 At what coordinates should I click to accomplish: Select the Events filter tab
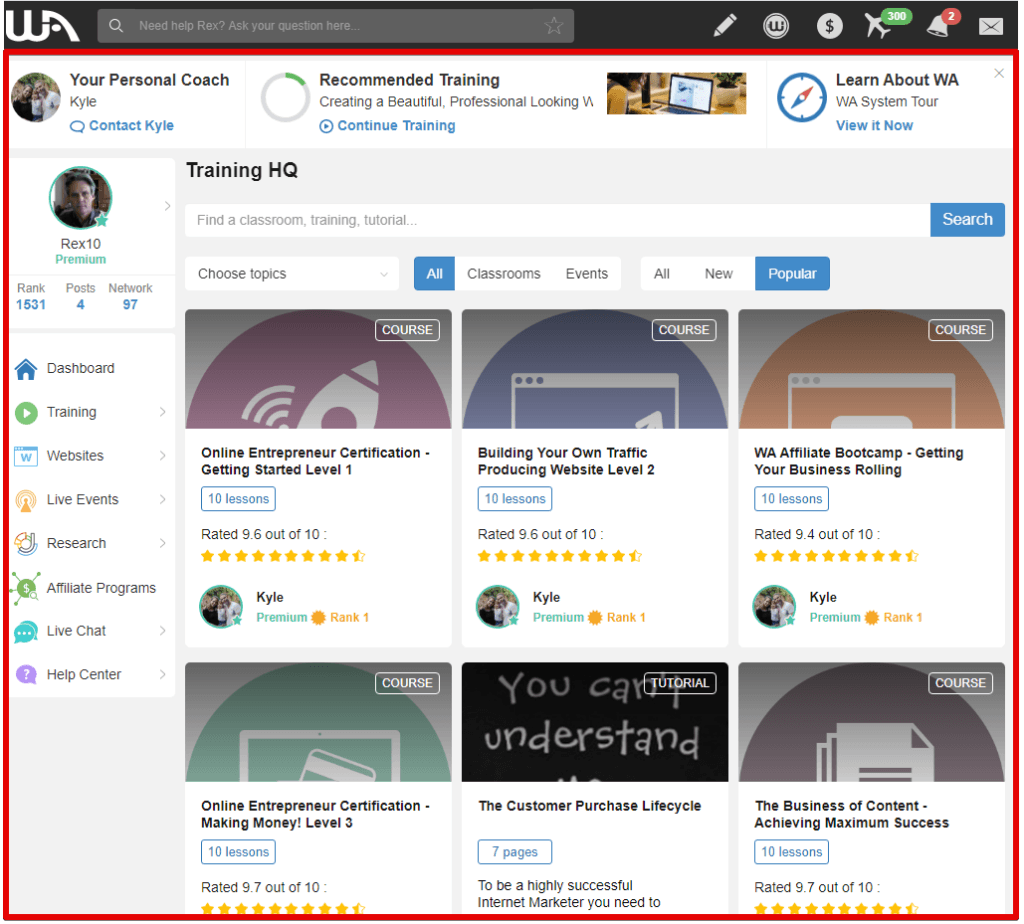pyautogui.click(x=586, y=274)
